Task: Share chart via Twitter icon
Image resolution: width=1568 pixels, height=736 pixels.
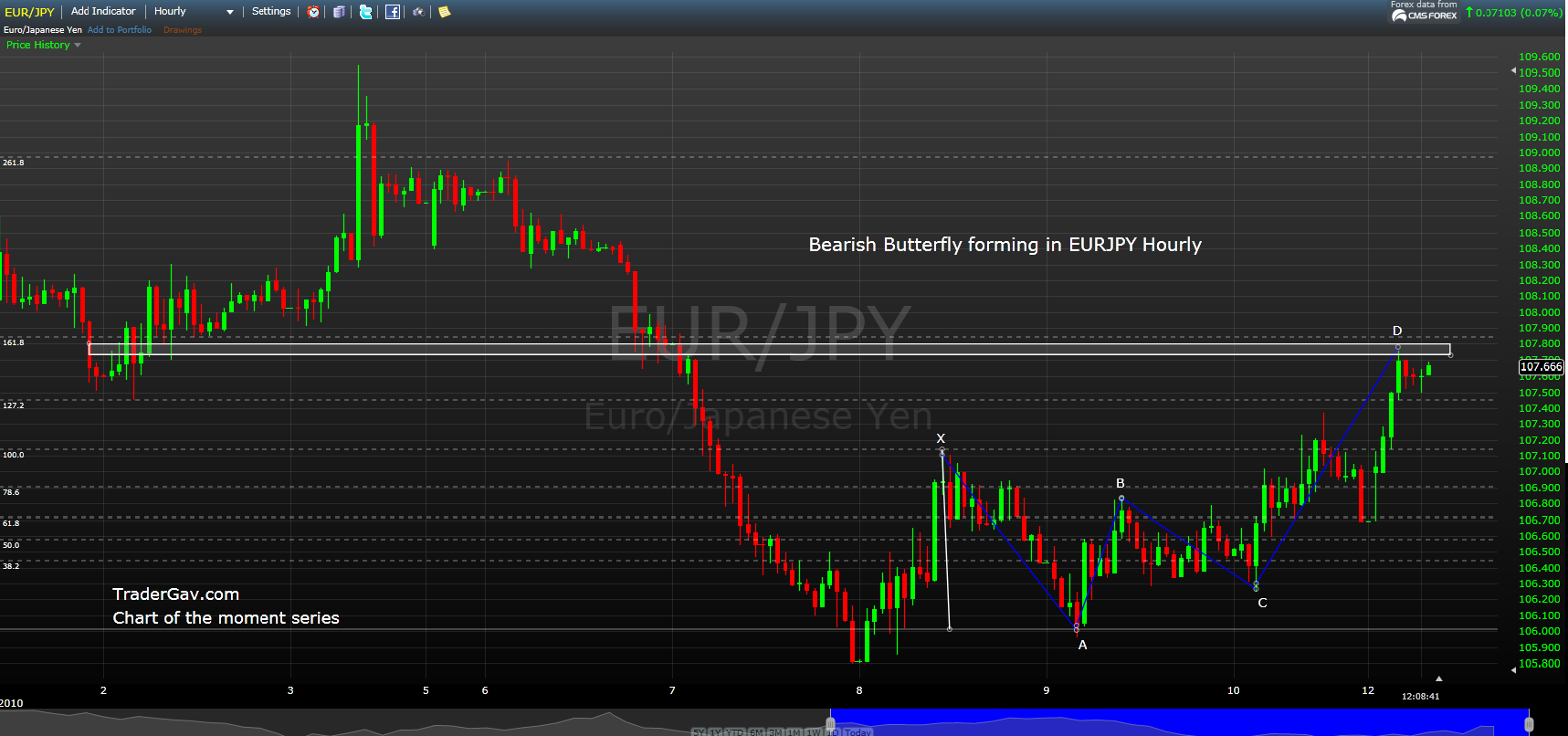Action: click(x=365, y=12)
